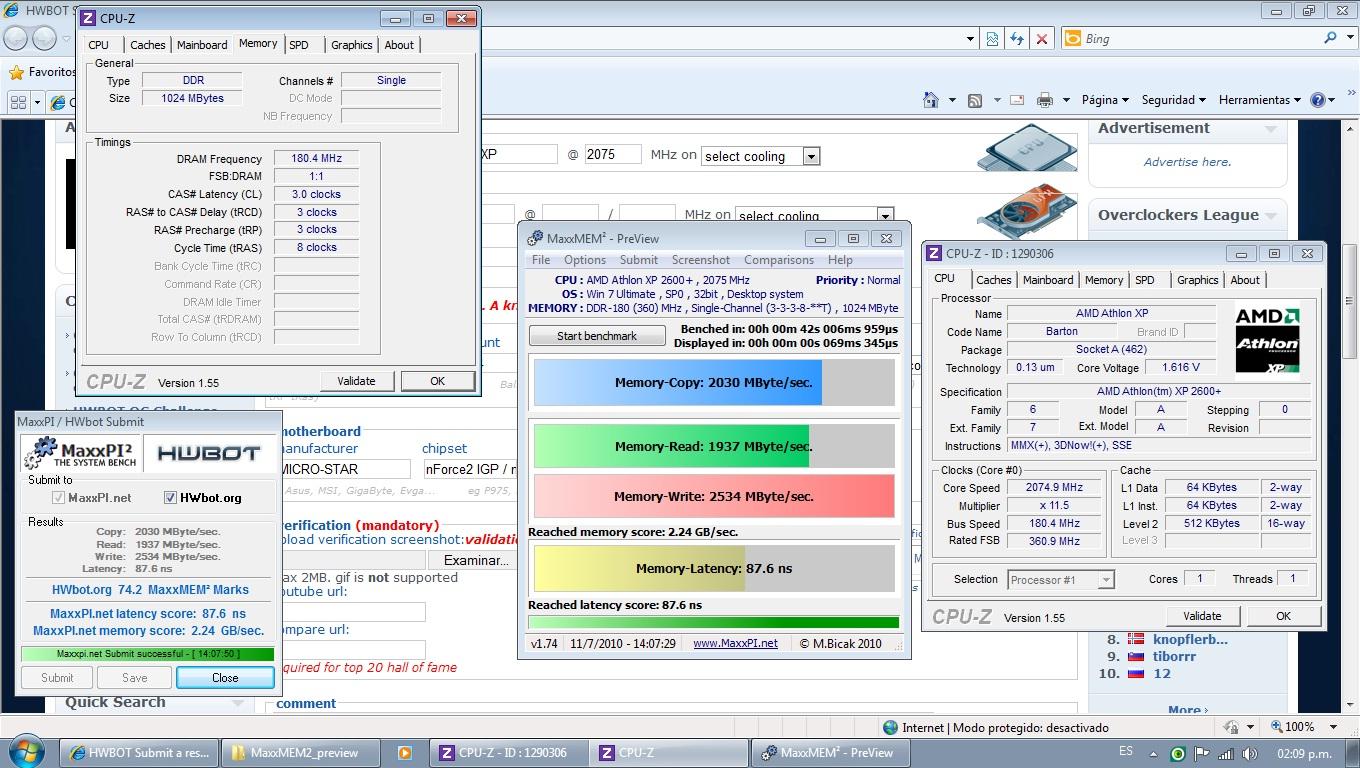1360x768 pixels.
Task: Open the Seguridad dropdown menu
Action: tap(1173, 99)
